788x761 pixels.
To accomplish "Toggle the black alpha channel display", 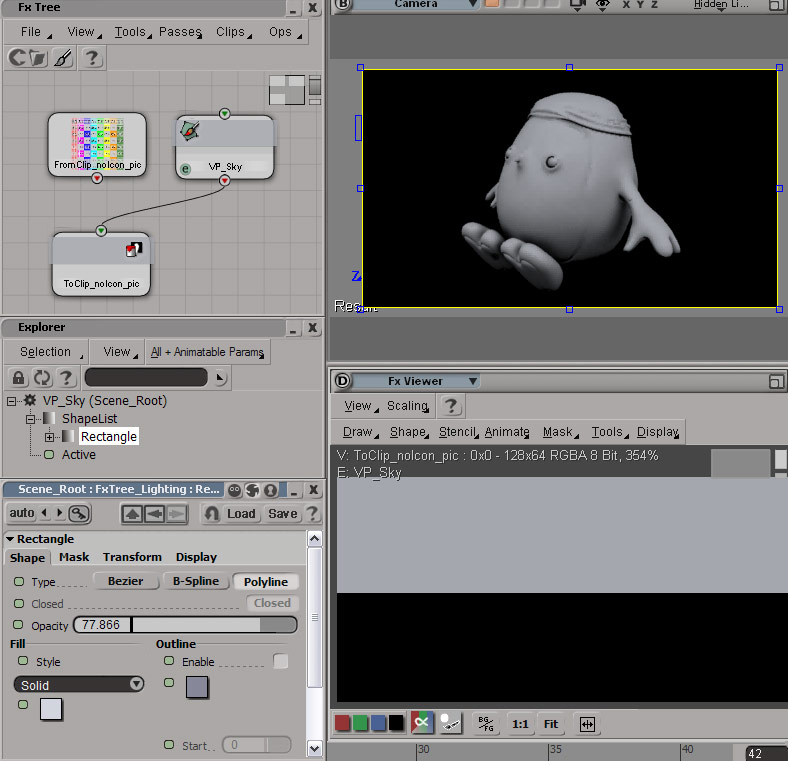I will [x=396, y=723].
